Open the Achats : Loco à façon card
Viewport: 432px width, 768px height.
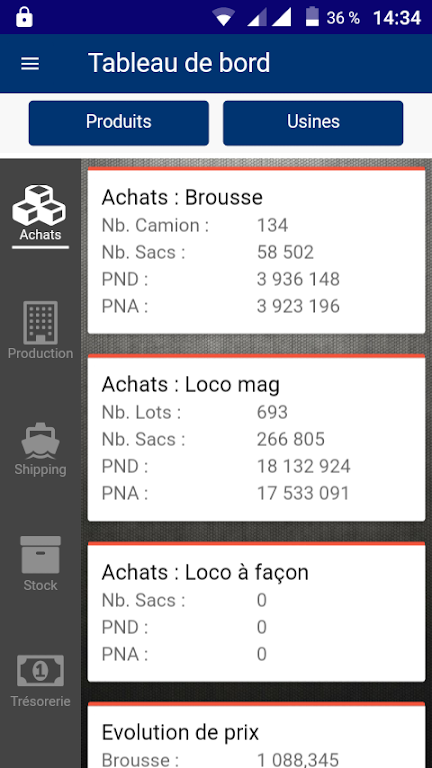click(256, 611)
